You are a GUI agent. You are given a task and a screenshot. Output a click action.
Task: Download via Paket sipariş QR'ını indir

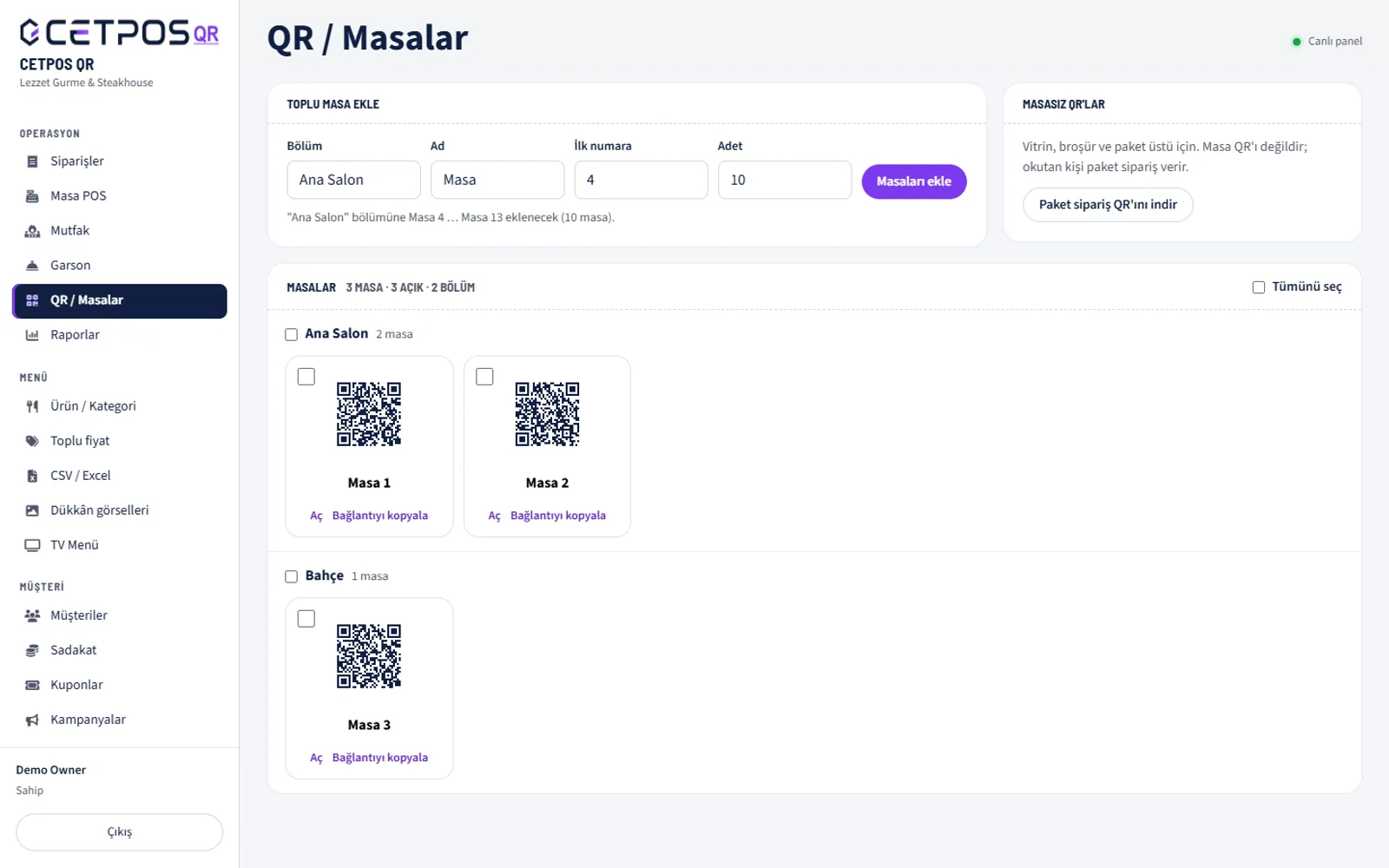(x=1108, y=205)
